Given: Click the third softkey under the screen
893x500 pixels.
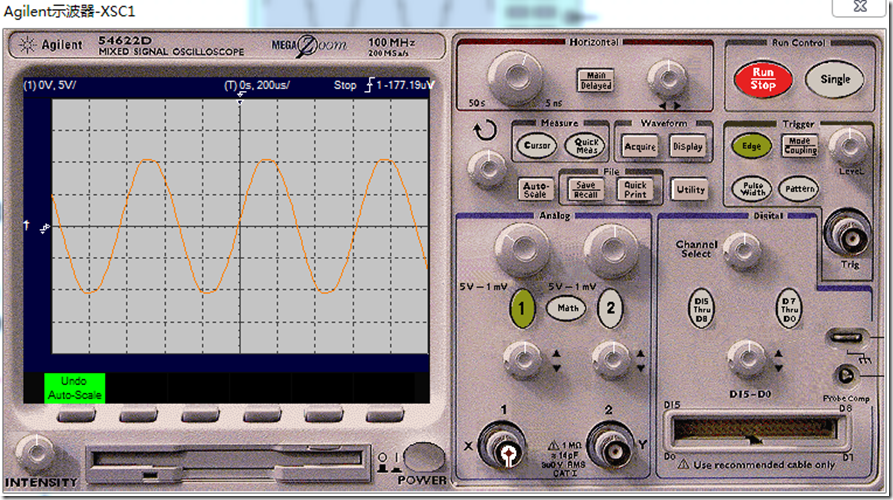Looking at the screenshot, I should tap(200, 417).
